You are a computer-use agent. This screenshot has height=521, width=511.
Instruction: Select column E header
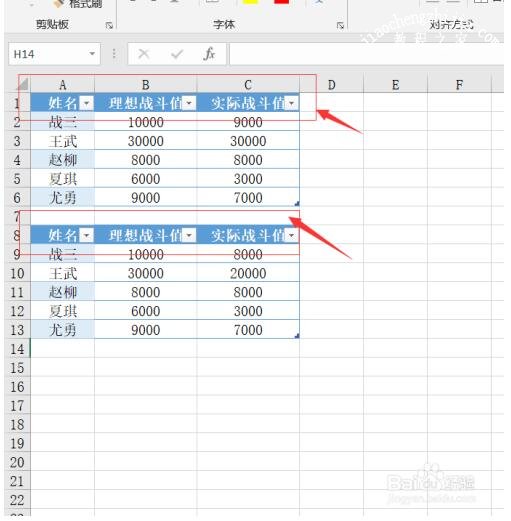pyautogui.click(x=395, y=85)
